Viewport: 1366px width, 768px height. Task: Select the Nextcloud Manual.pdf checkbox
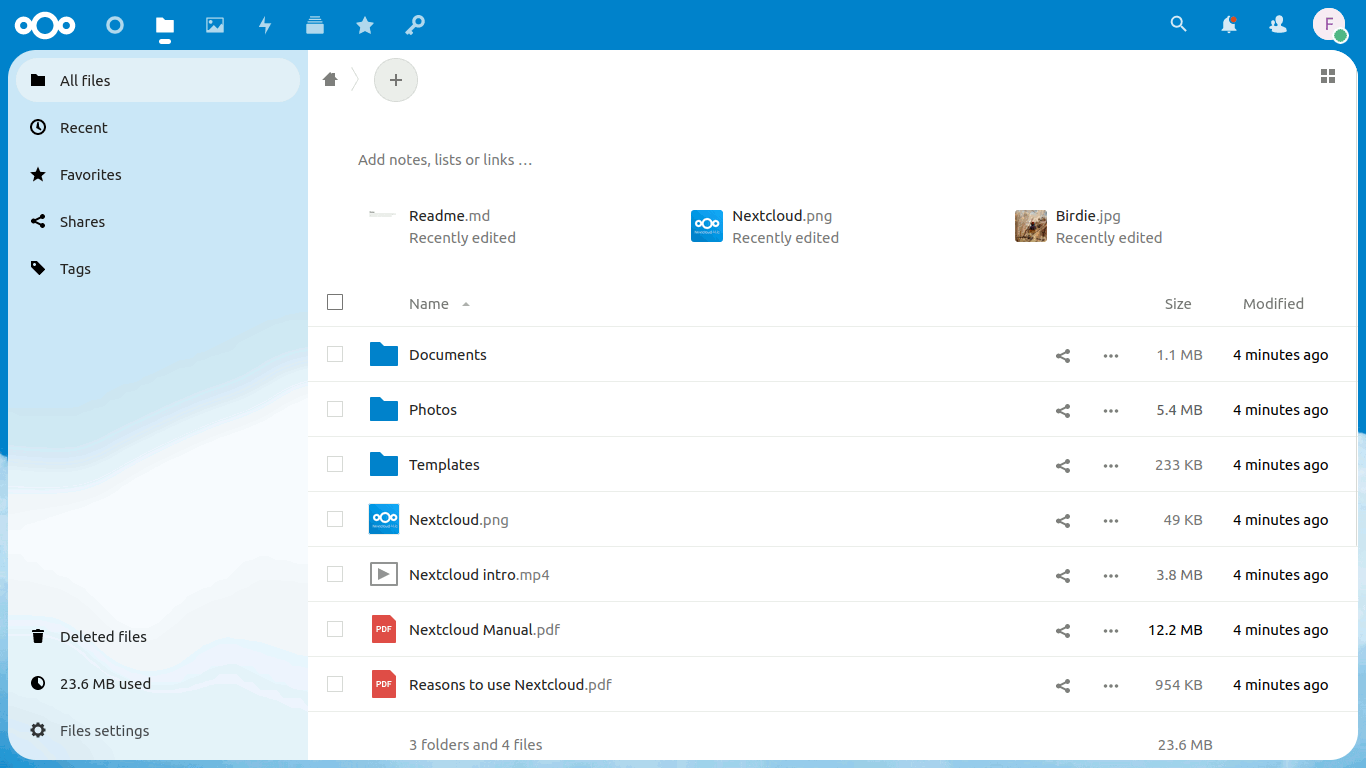pos(335,629)
